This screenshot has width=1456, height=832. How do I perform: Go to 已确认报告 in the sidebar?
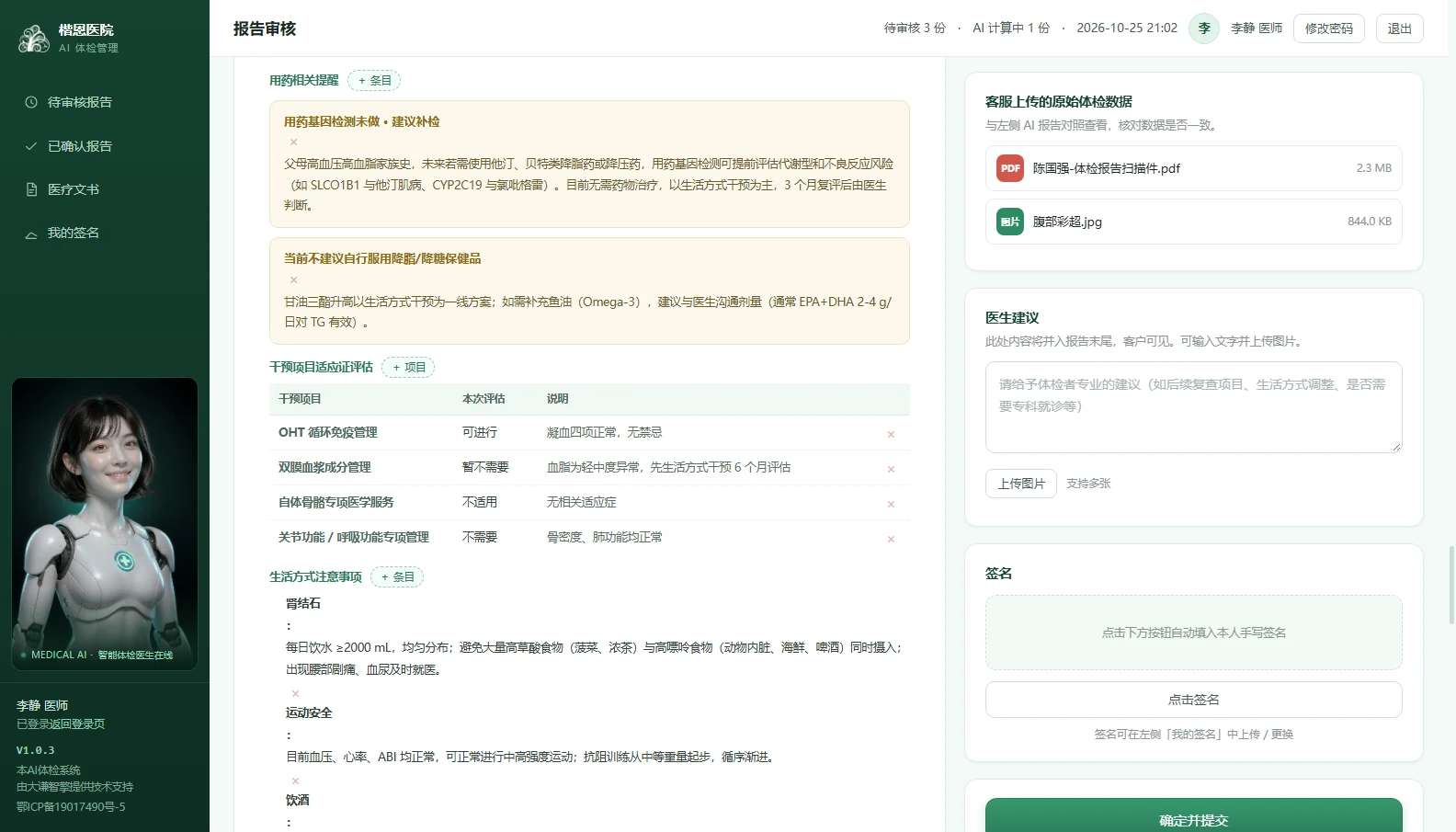(x=105, y=146)
